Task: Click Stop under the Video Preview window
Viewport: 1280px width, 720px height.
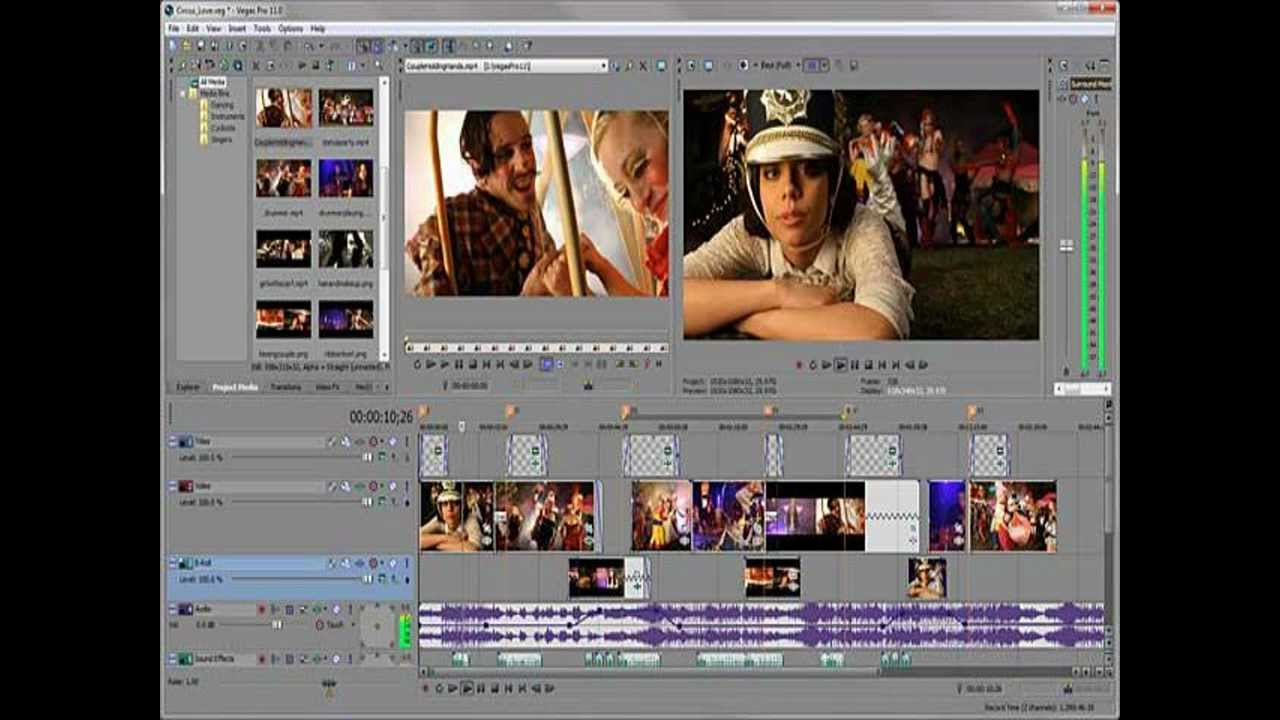Action: (x=869, y=365)
